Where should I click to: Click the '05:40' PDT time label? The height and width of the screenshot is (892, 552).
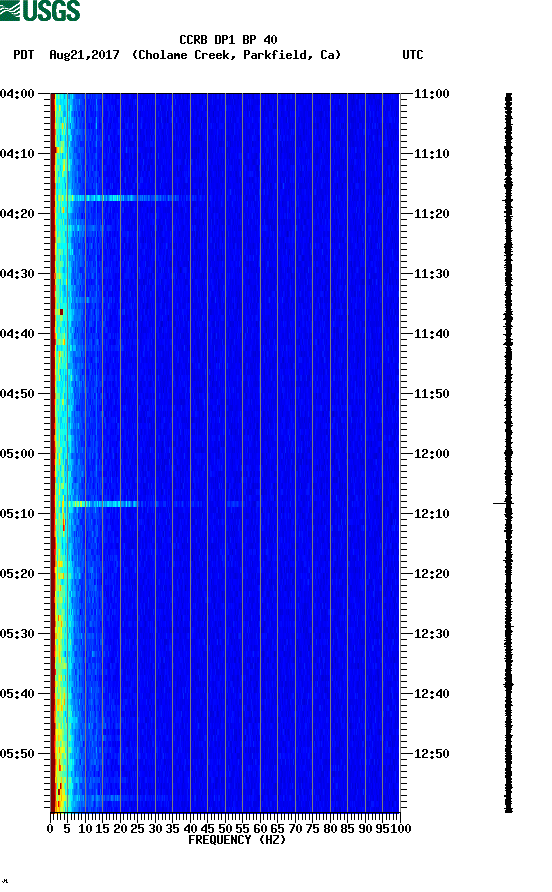point(18,694)
